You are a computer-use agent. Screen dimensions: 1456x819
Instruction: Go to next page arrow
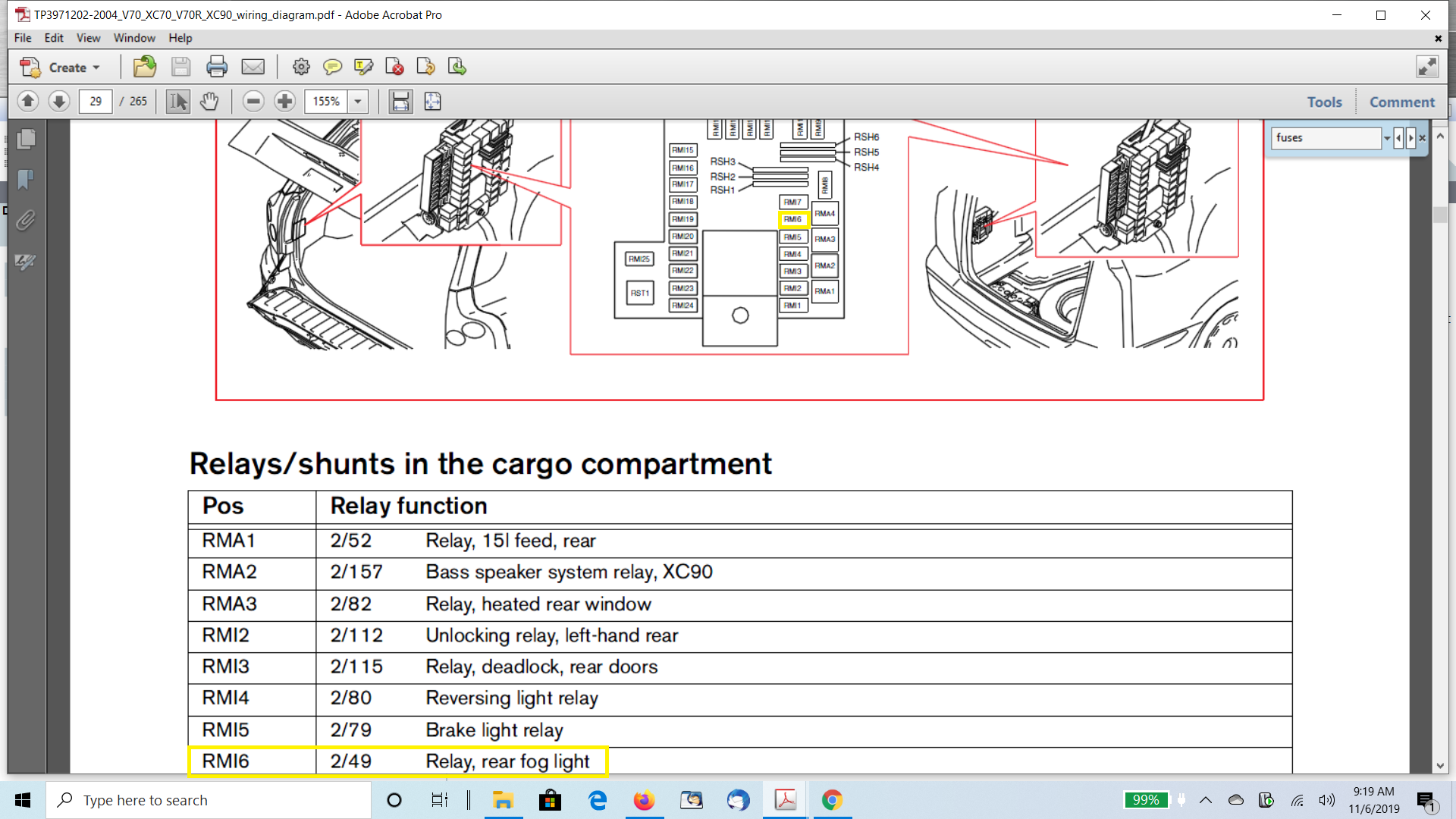(x=59, y=102)
